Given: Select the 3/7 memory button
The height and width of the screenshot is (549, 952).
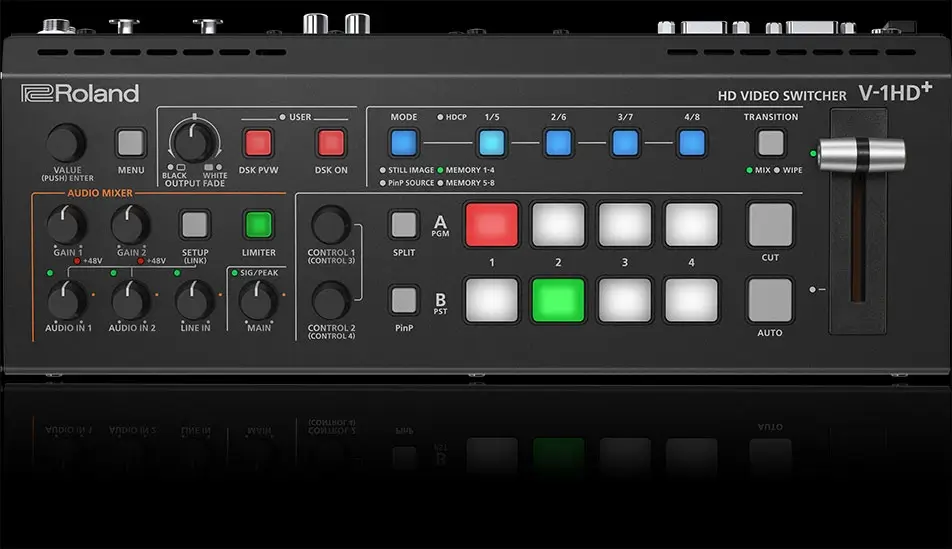Looking at the screenshot, I should click(x=625, y=143).
